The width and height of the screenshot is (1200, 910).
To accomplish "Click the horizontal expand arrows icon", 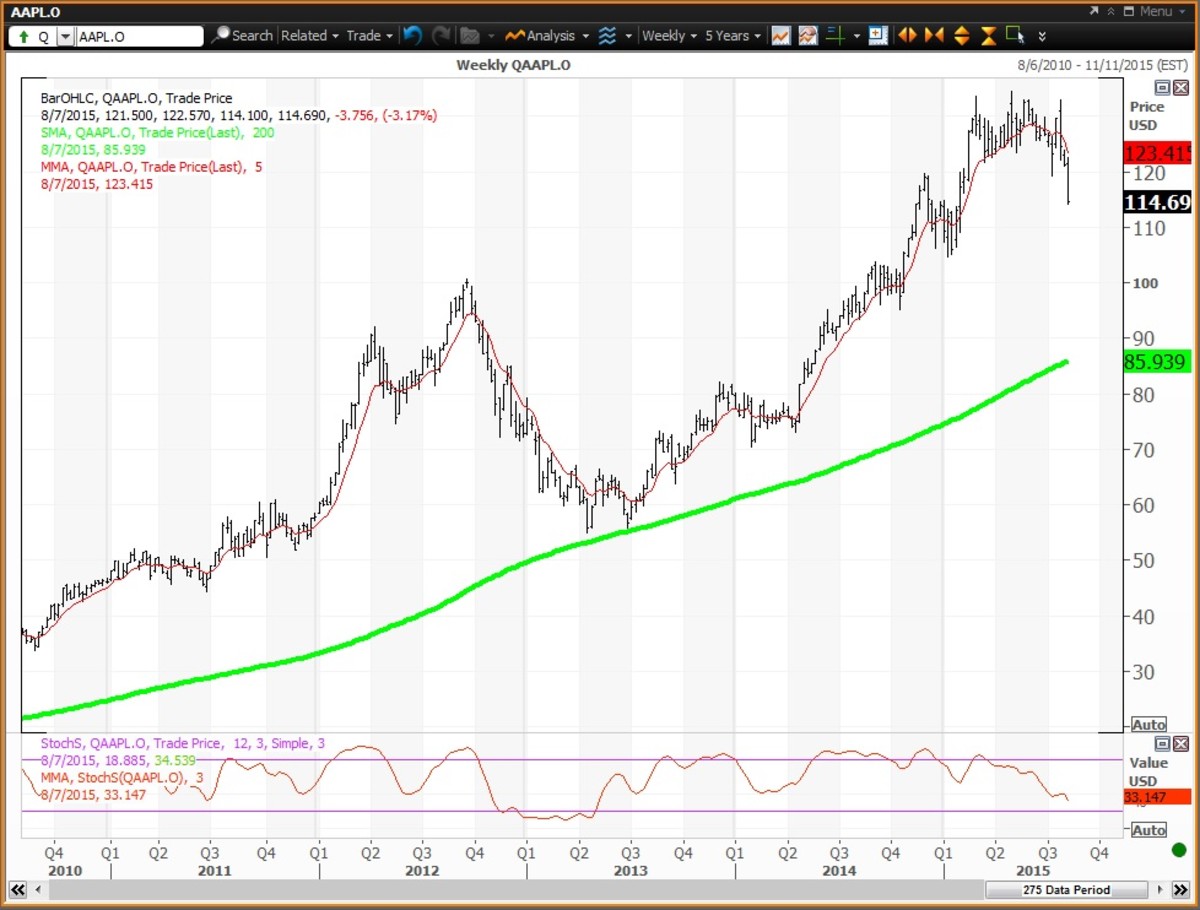I will click(x=907, y=36).
